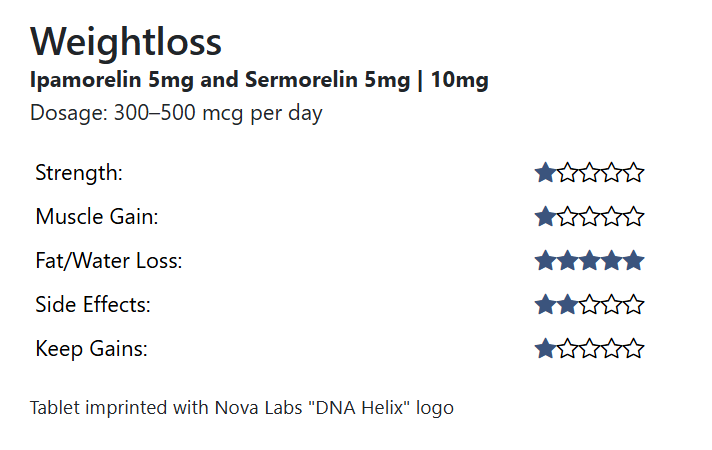Select the Strength label

[x=79, y=173]
